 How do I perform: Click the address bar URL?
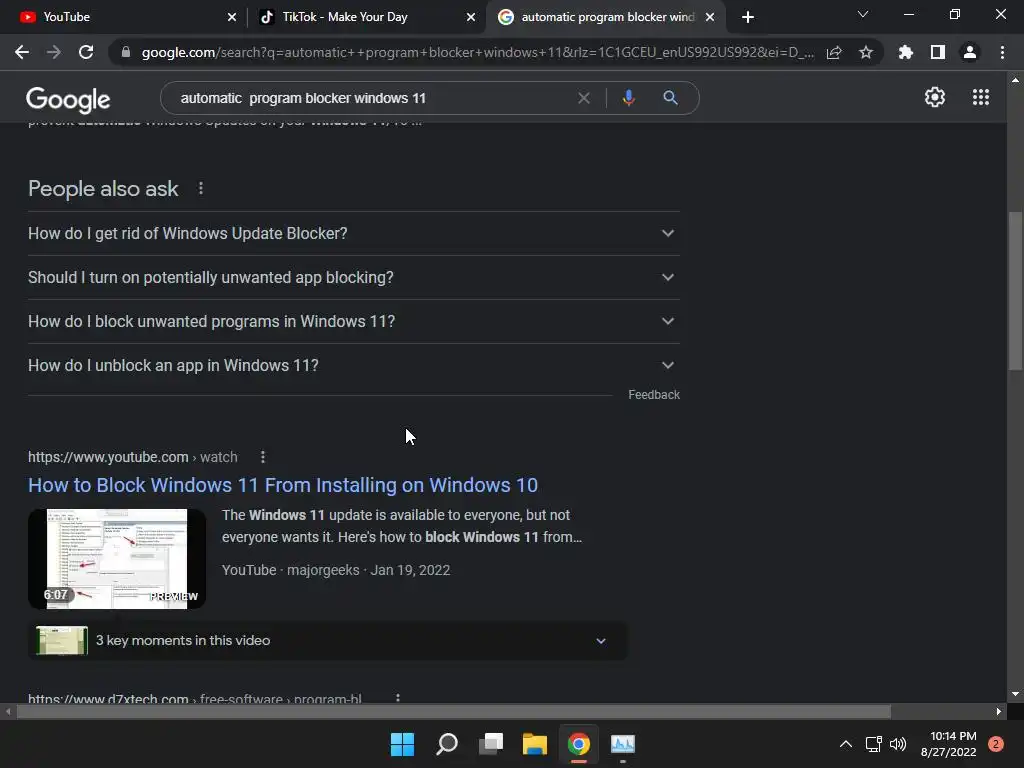tap(477, 52)
